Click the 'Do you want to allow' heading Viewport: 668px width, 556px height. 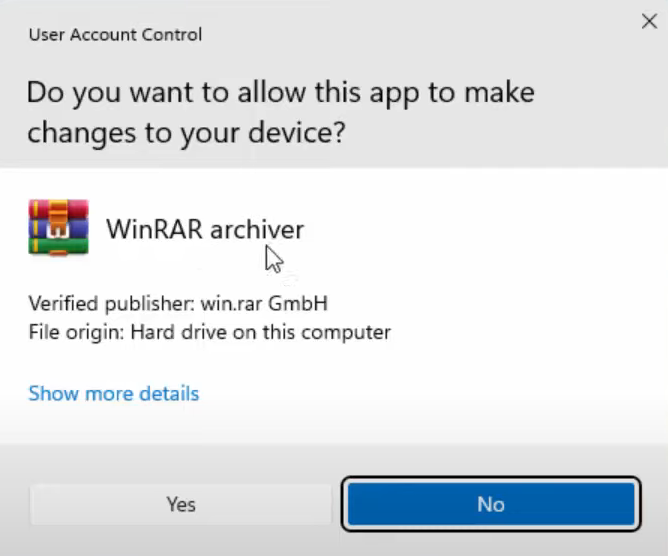click(280, 93)
